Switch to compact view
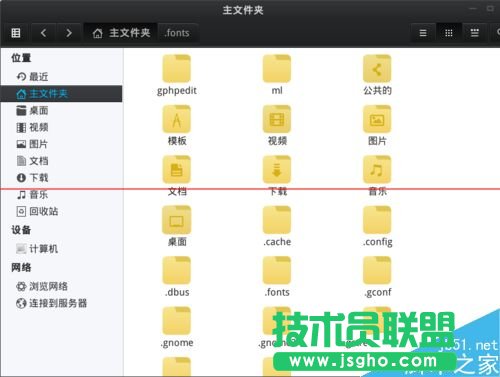Image resolution: width=500 pixels, height=377 pixels. 475,33
